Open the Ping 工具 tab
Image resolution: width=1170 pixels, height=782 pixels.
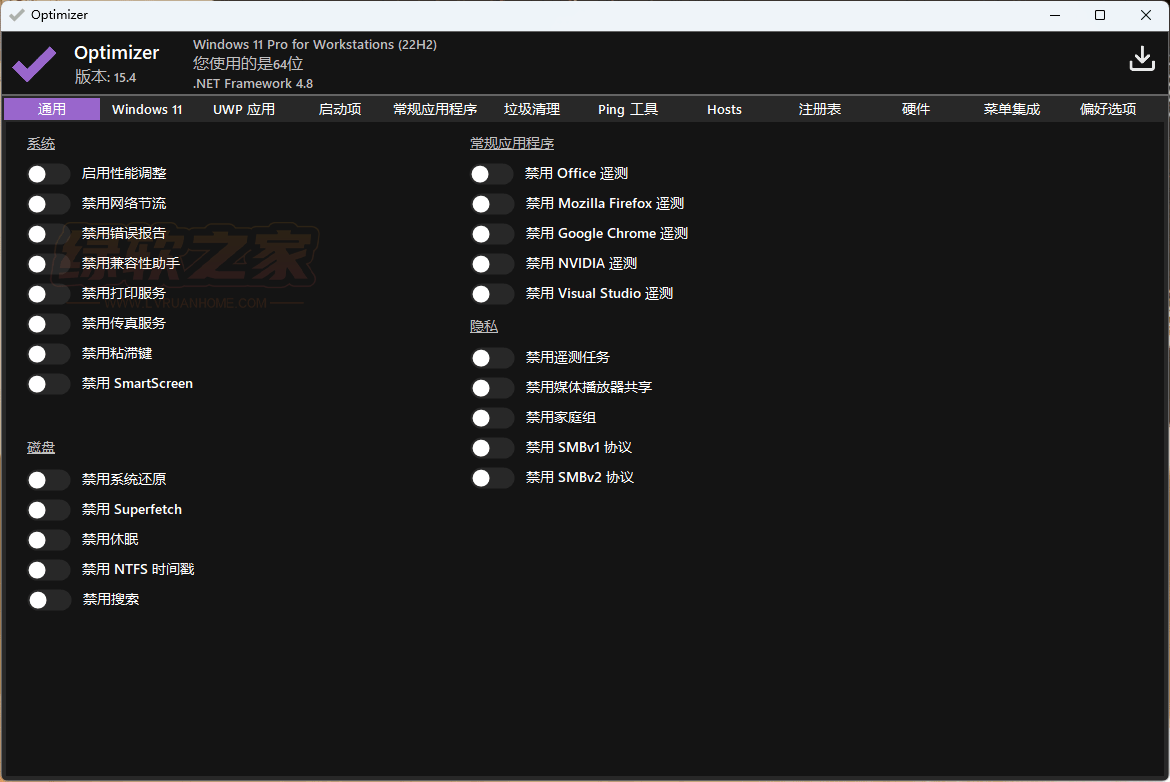628,109
